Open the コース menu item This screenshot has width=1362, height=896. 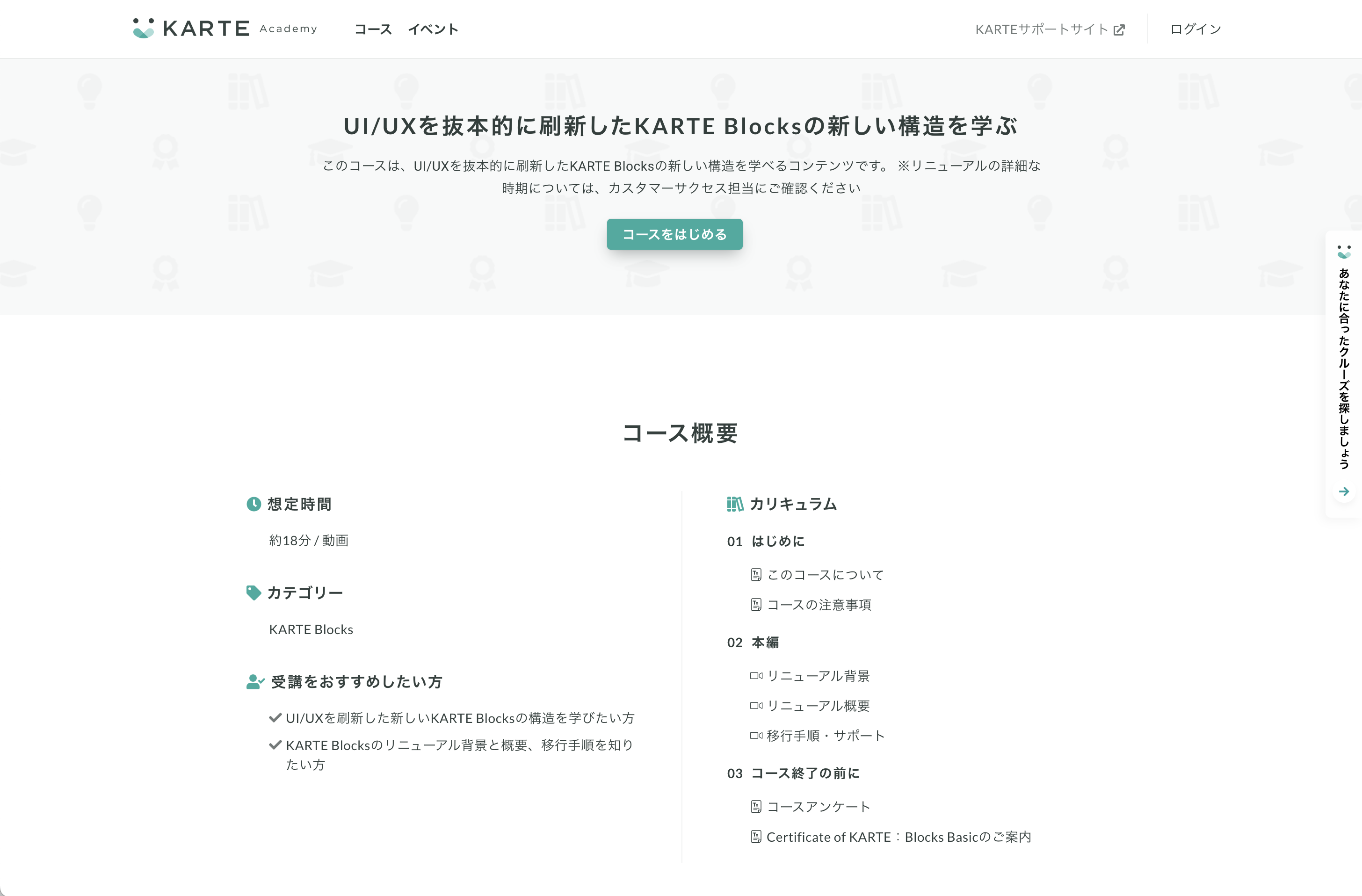[x=373, y=29]
